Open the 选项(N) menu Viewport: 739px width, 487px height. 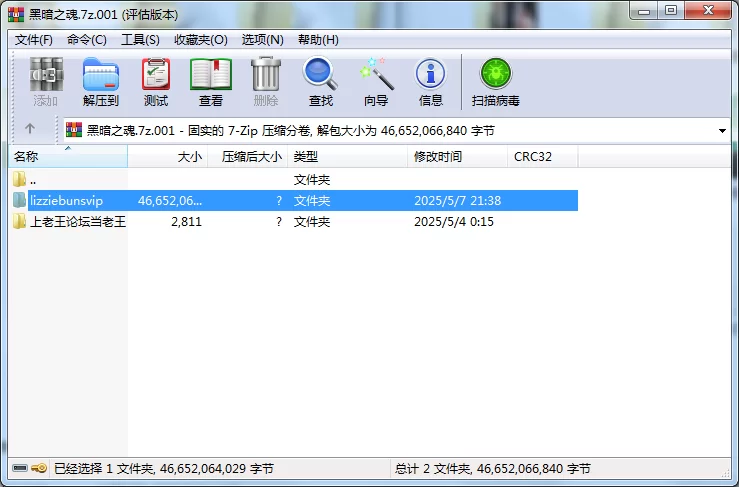click(263, 40)
